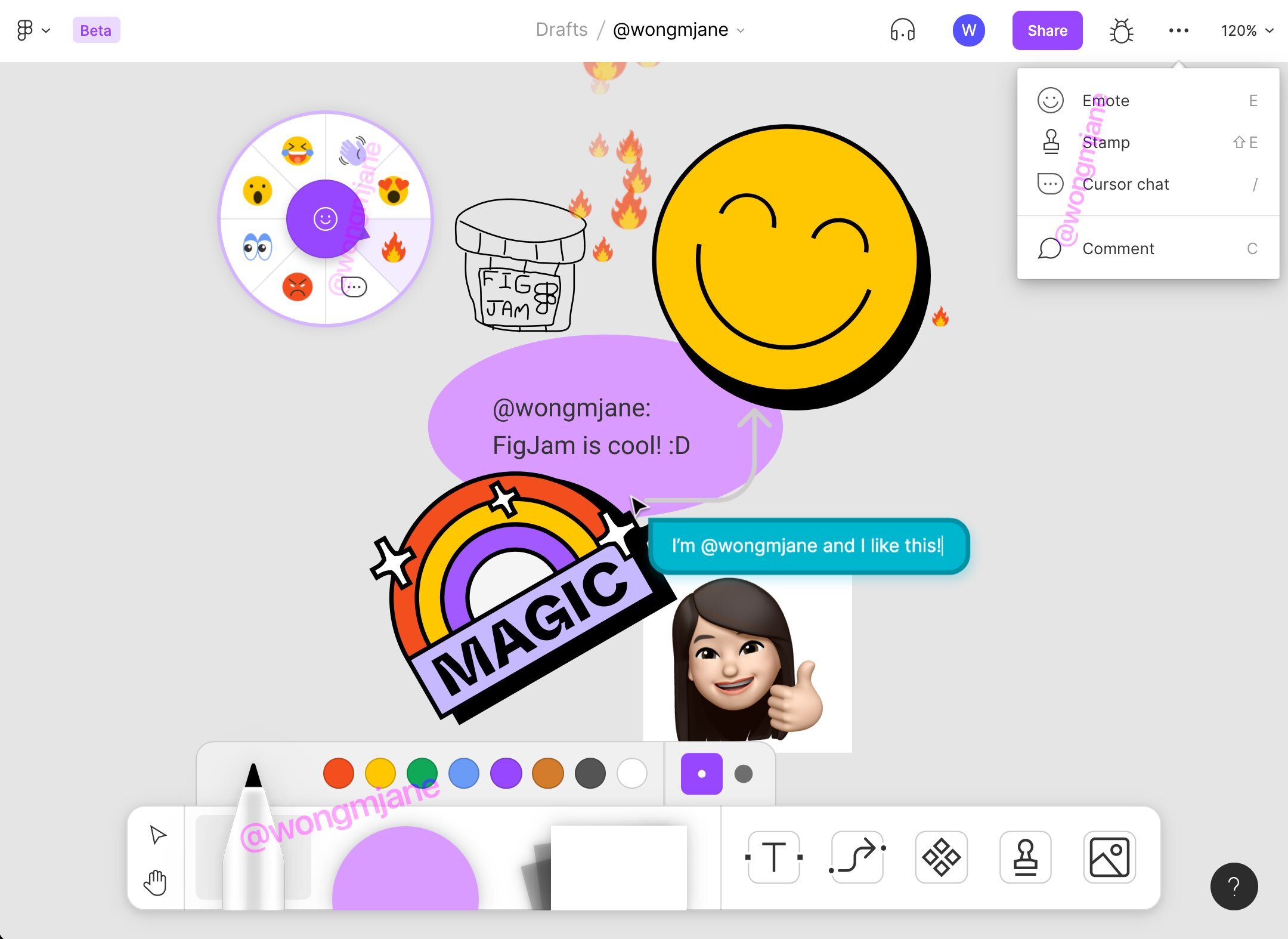Select the Text tool
The height and width of the screenshot is (939, 1288).
click(773, 857)
